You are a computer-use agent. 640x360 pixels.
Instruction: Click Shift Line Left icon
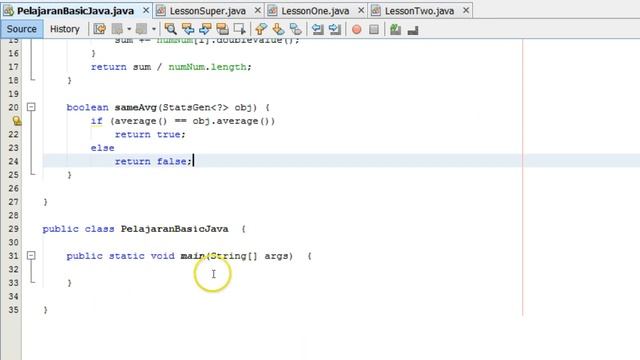pos(317,29)
